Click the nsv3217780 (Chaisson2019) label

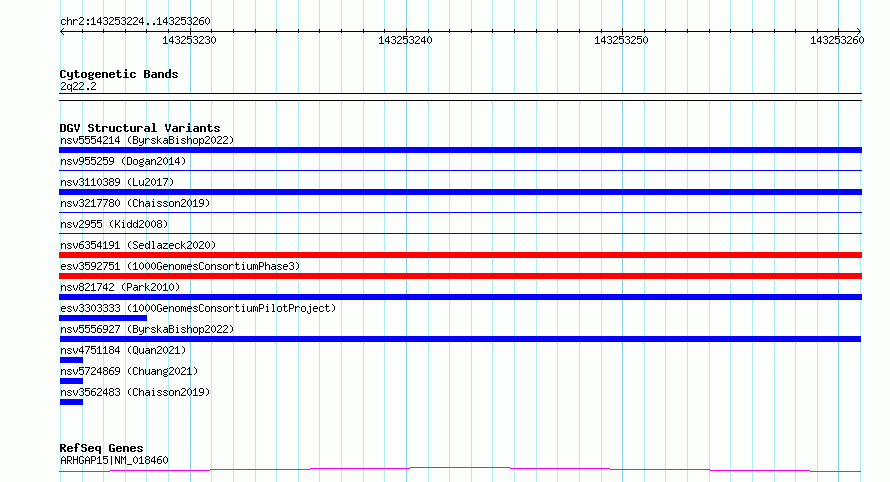(135, 203)
